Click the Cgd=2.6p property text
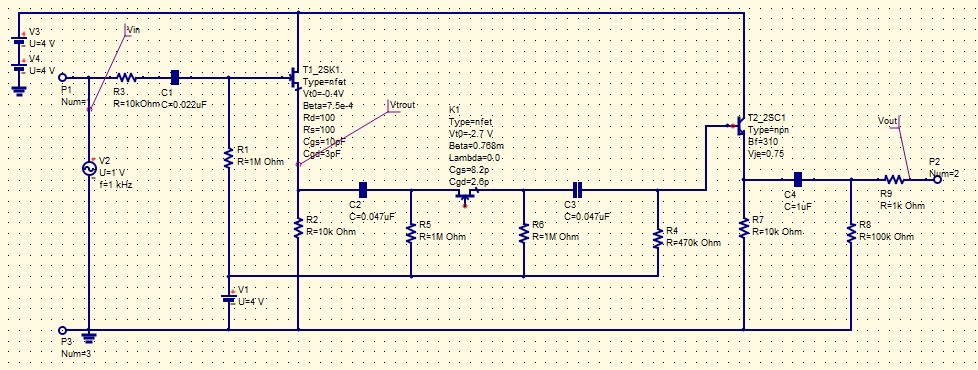Screen dimensions: 978x370 pos(470,181)
